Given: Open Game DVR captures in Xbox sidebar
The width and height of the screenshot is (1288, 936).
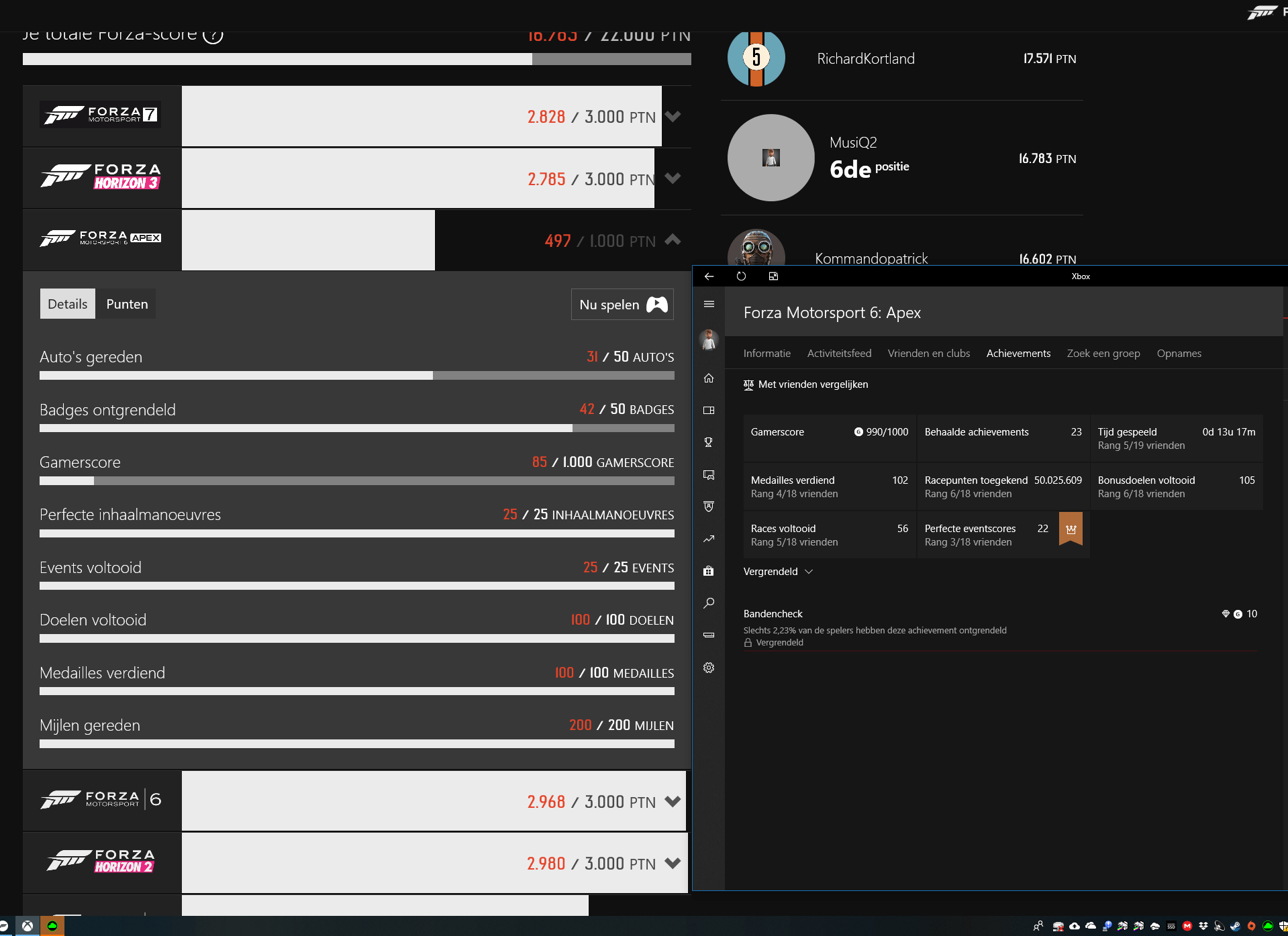Looking at the screenshot, I should (x=709, y=475).
